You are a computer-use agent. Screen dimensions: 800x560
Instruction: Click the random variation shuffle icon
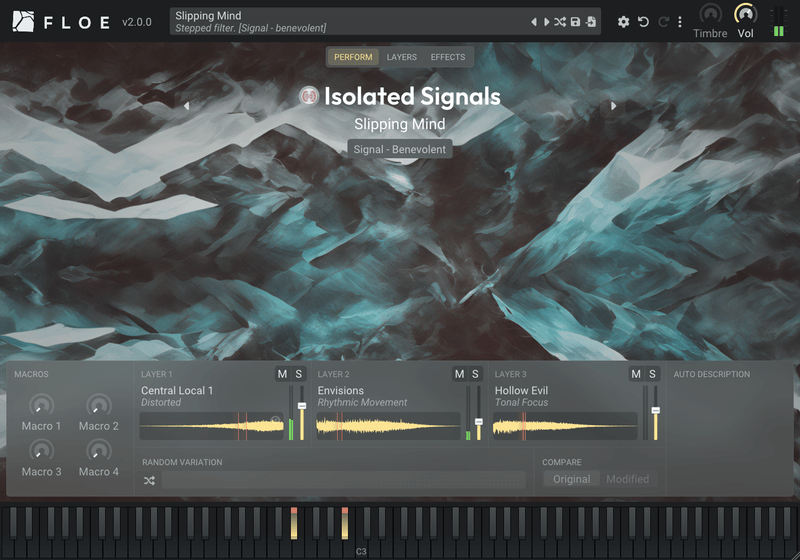149,480
